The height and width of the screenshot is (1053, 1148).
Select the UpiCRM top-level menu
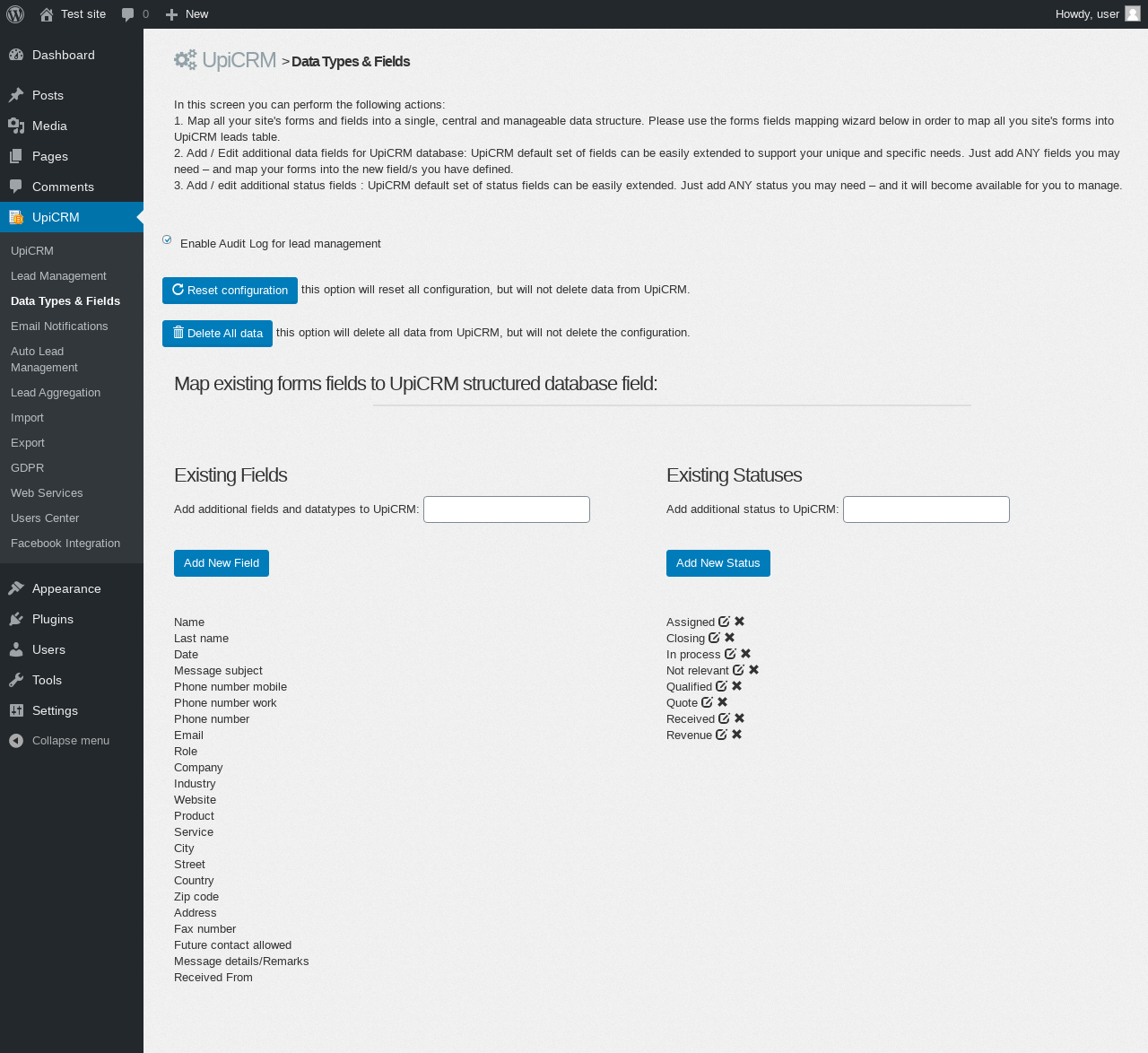coord(72,217)
